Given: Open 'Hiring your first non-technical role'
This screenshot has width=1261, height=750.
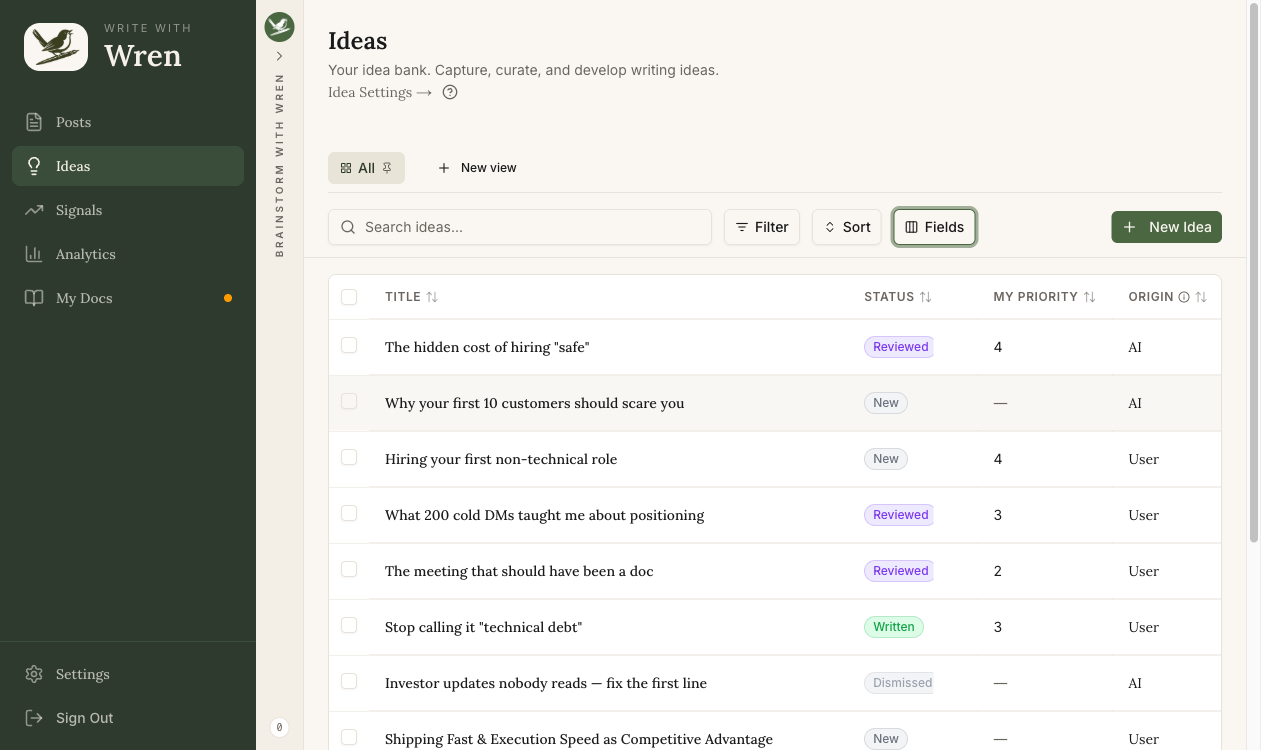Looking at the screenshot, I should [501, 459].
